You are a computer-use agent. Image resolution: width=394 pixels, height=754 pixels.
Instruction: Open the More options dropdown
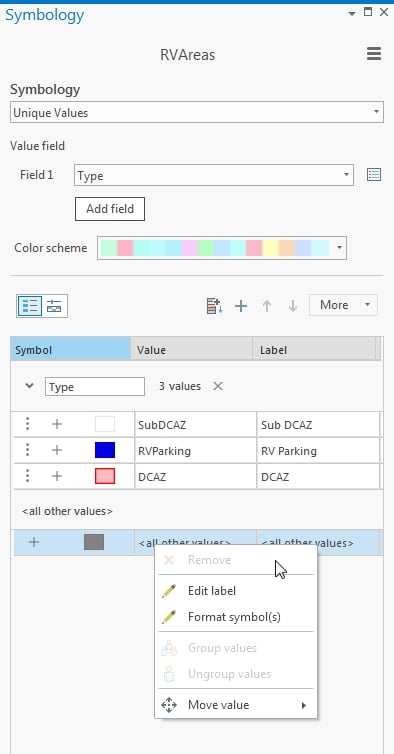click(343, 305)
